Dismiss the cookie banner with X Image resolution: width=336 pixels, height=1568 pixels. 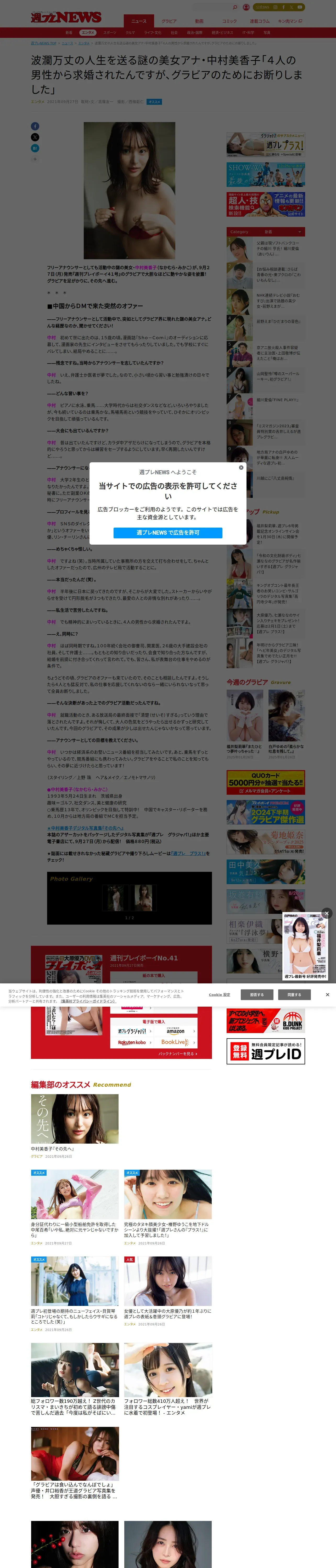tap(327, 995)
